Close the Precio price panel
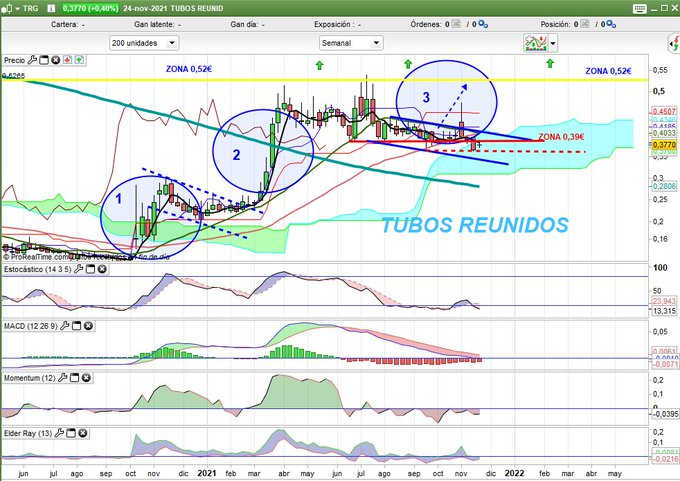 pyautogui.click(x=56, y=60)
